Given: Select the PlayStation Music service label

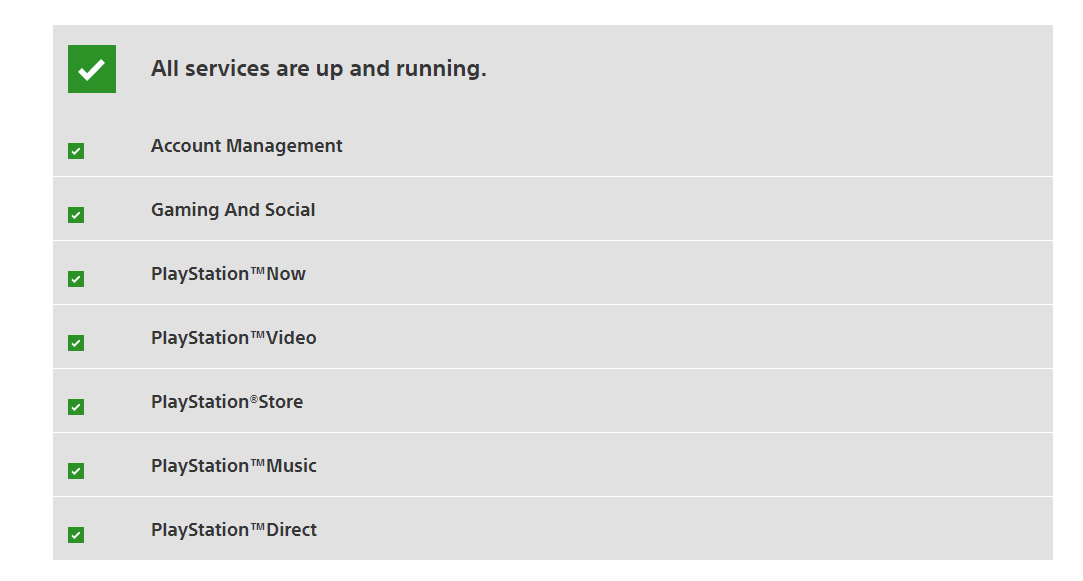Looking at the screenshot, I should click(233, 466).
